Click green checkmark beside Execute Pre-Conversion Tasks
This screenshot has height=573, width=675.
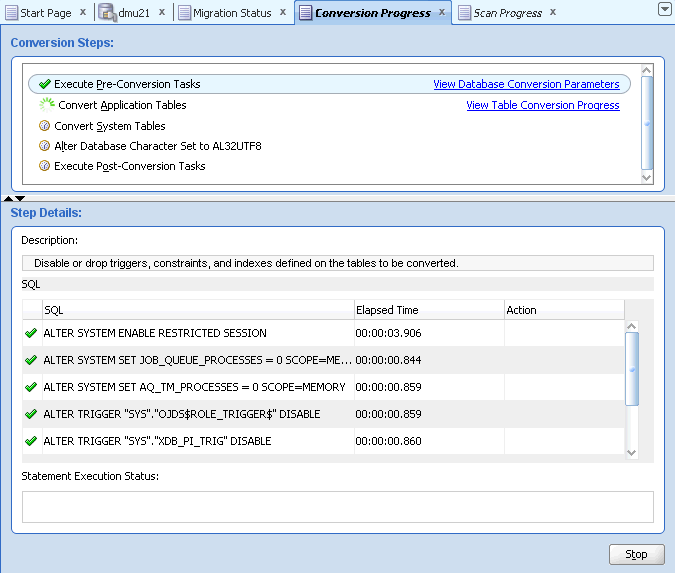point(45,84)
